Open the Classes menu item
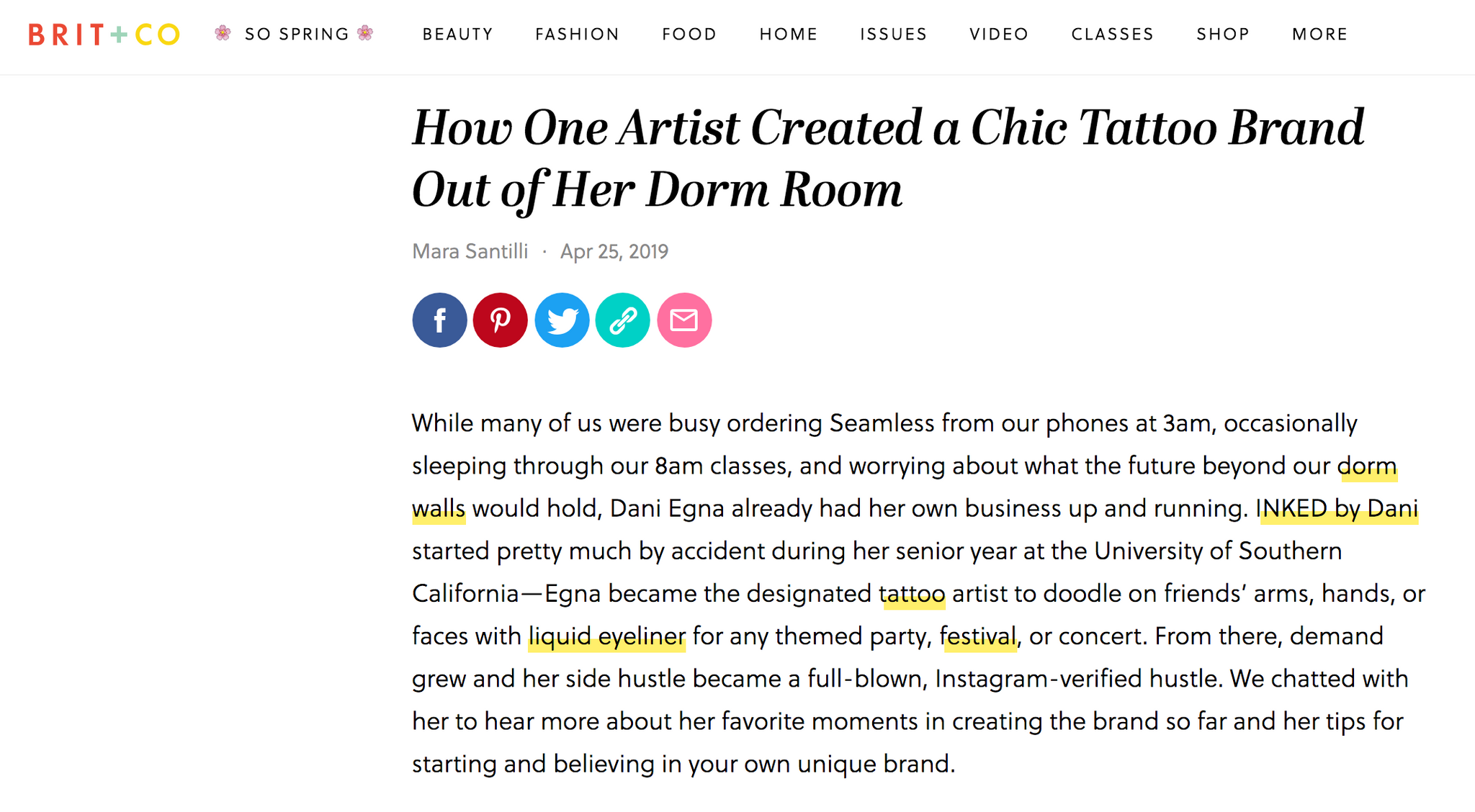This screenshot has height=812, width=1475. click(x=1113, y=35)
